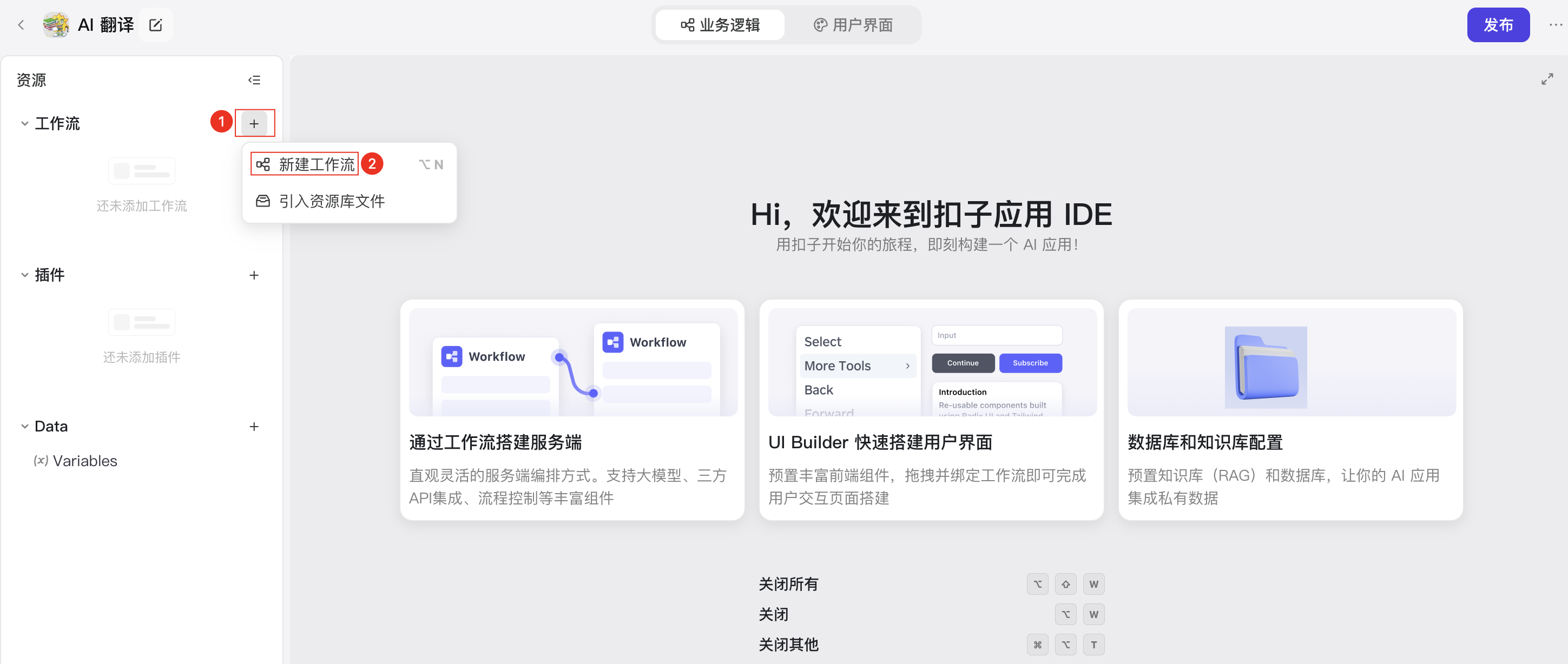Viewport: 1568px width, 664px height.
Task: Click the folder illustration in database card
Action: click(x=1266, y=367)
